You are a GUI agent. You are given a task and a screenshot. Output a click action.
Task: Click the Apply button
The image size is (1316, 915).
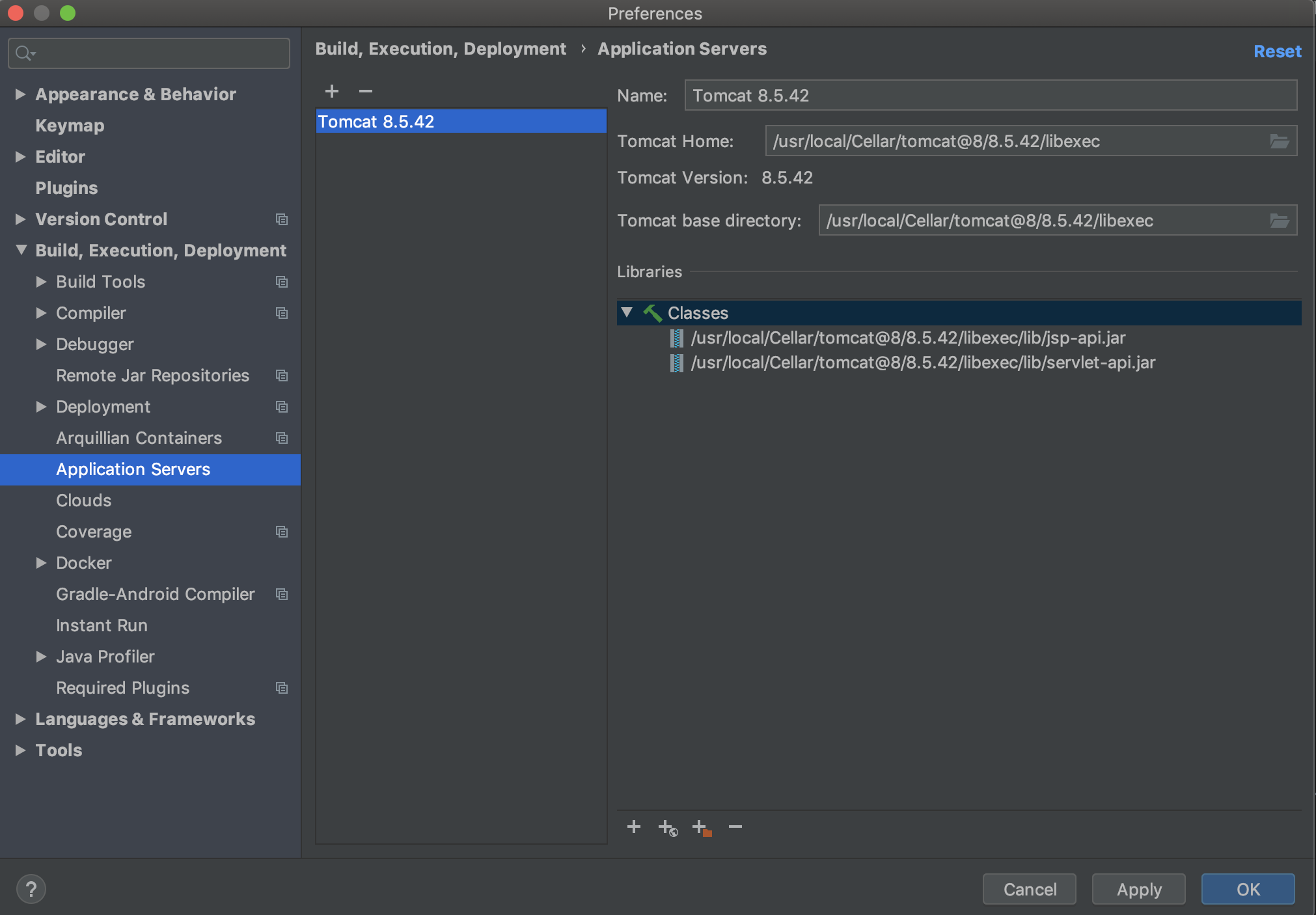pos(1139,889)
